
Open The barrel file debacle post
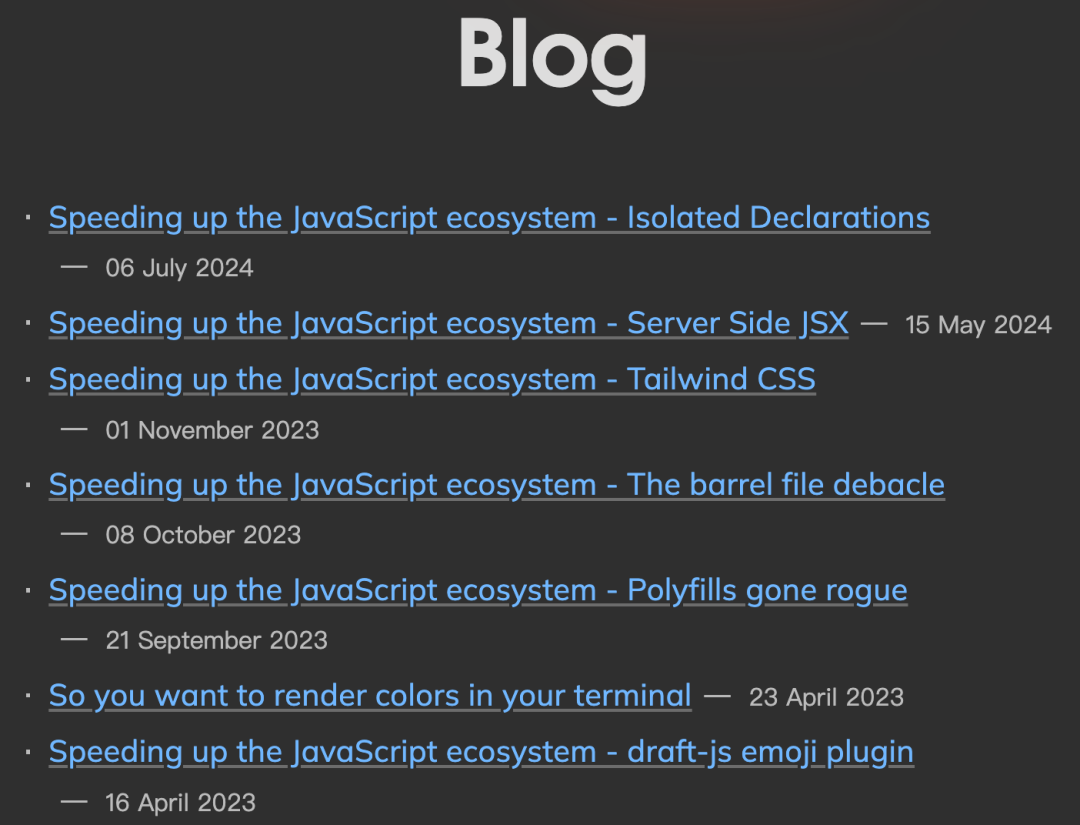click(x=497, y=485)
